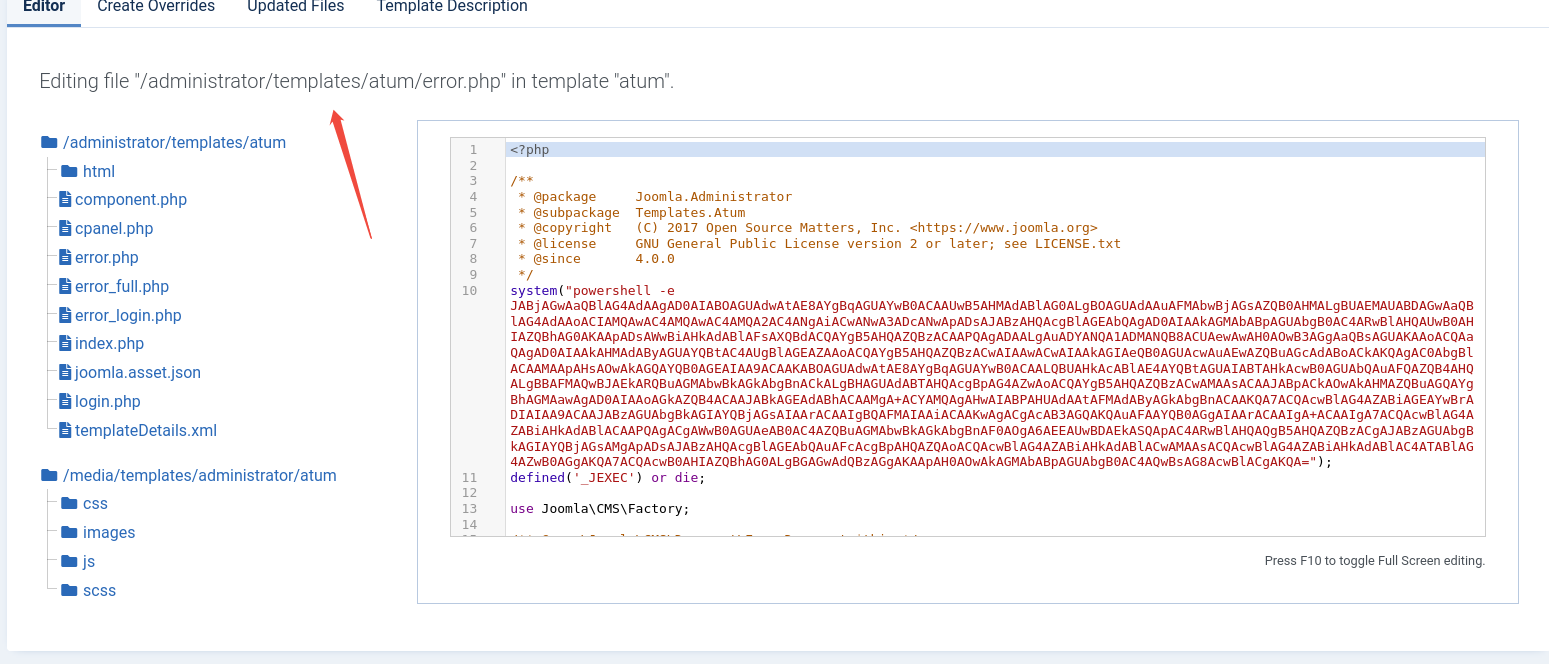The image size is (1549, 664).
Task: Click the html folder icon
Action: [x=69, y=172]
